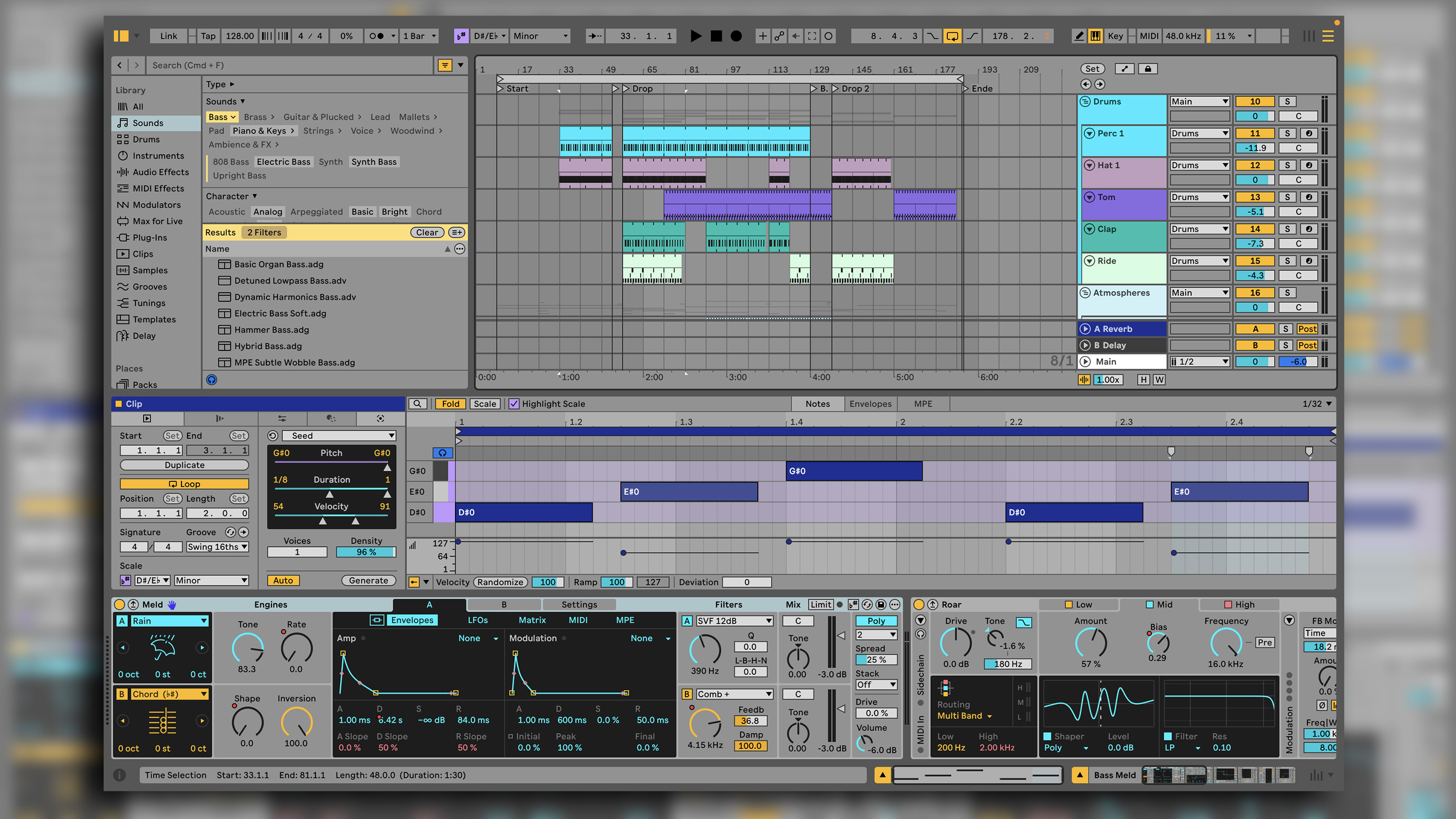1456x819 pixels.
Task: Click the info view icon in the status bar
Action: tap(119, 775)
